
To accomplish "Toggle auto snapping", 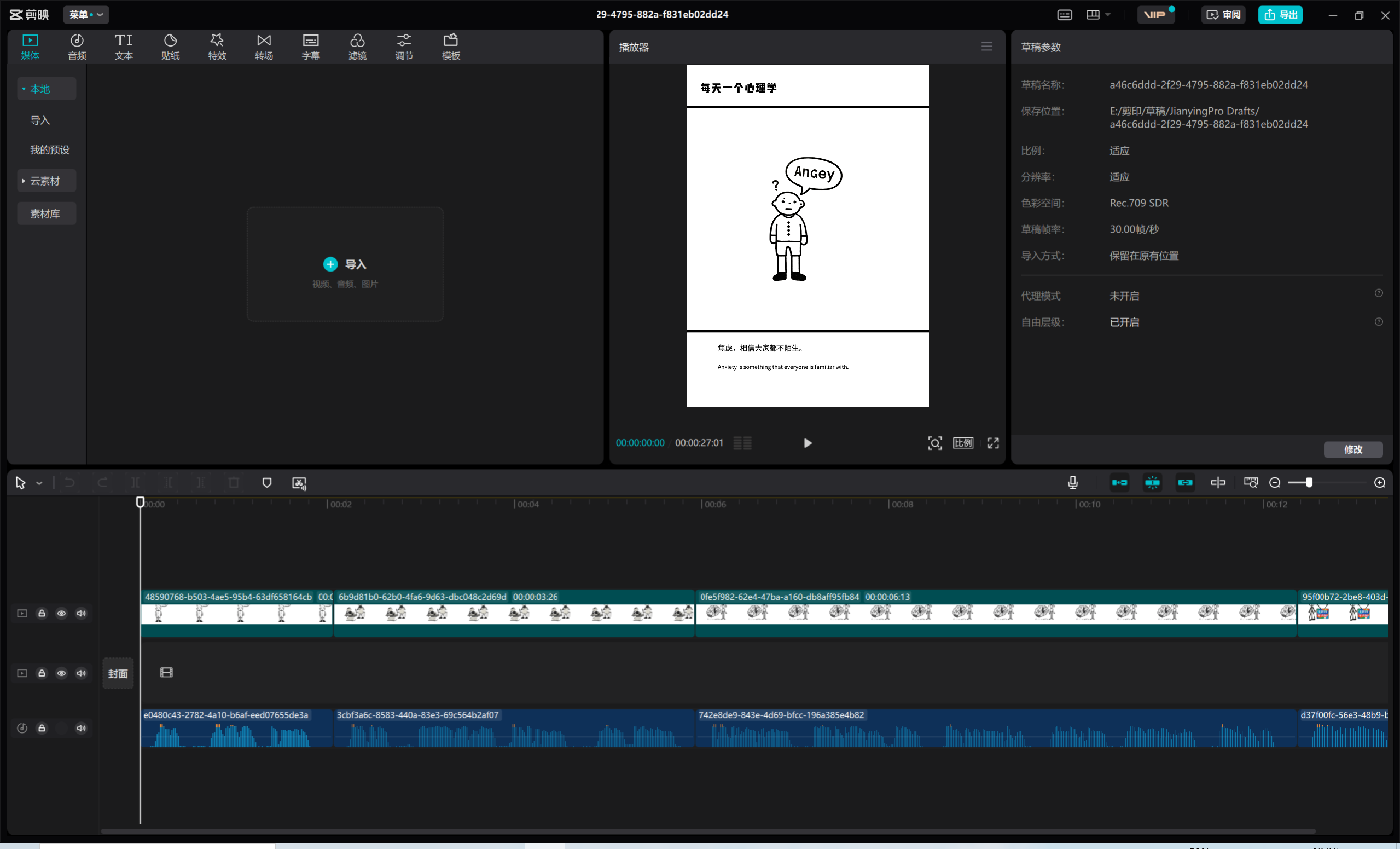I will [x=1152, y=483].
